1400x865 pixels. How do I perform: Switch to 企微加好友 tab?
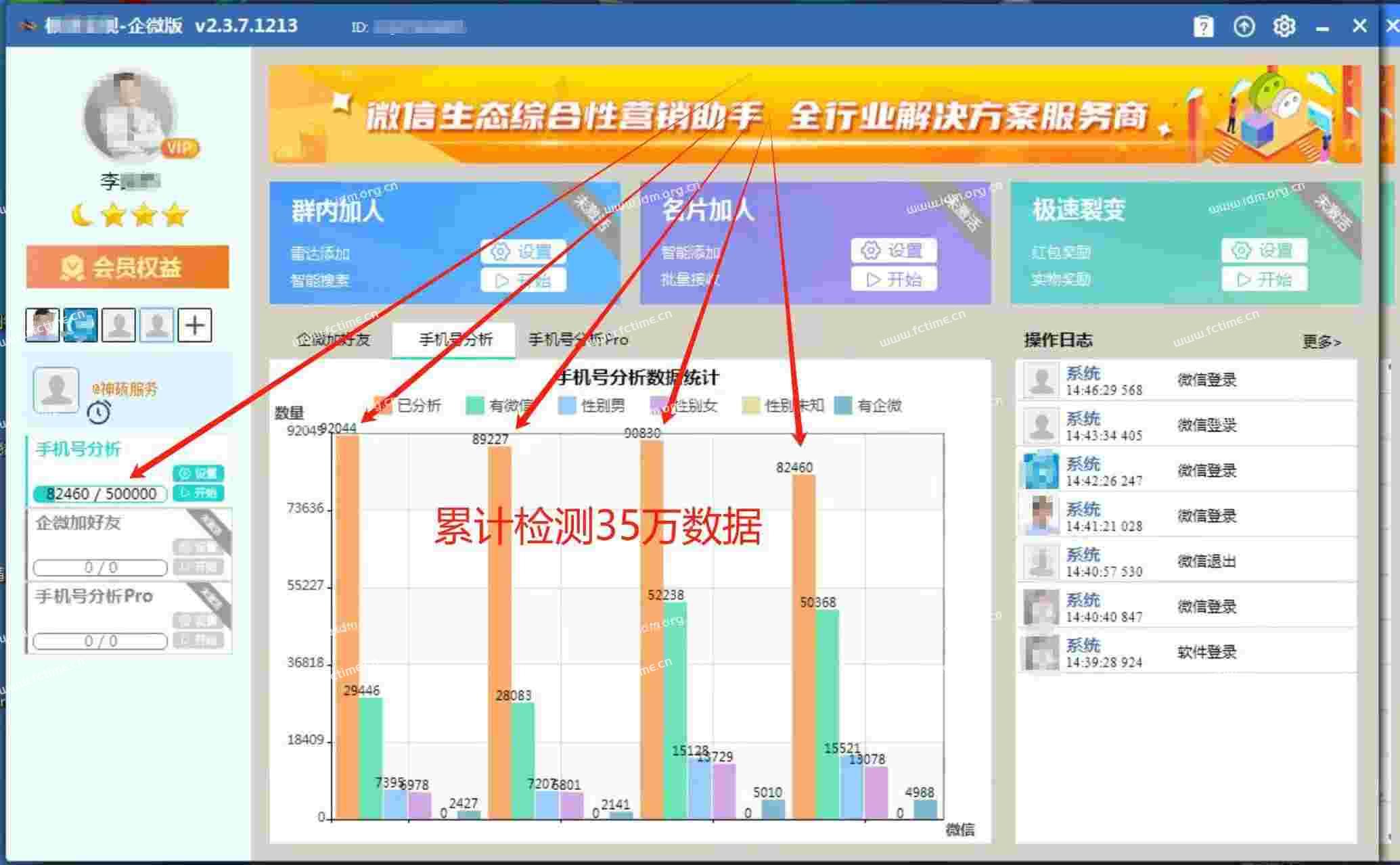(334, 340)
